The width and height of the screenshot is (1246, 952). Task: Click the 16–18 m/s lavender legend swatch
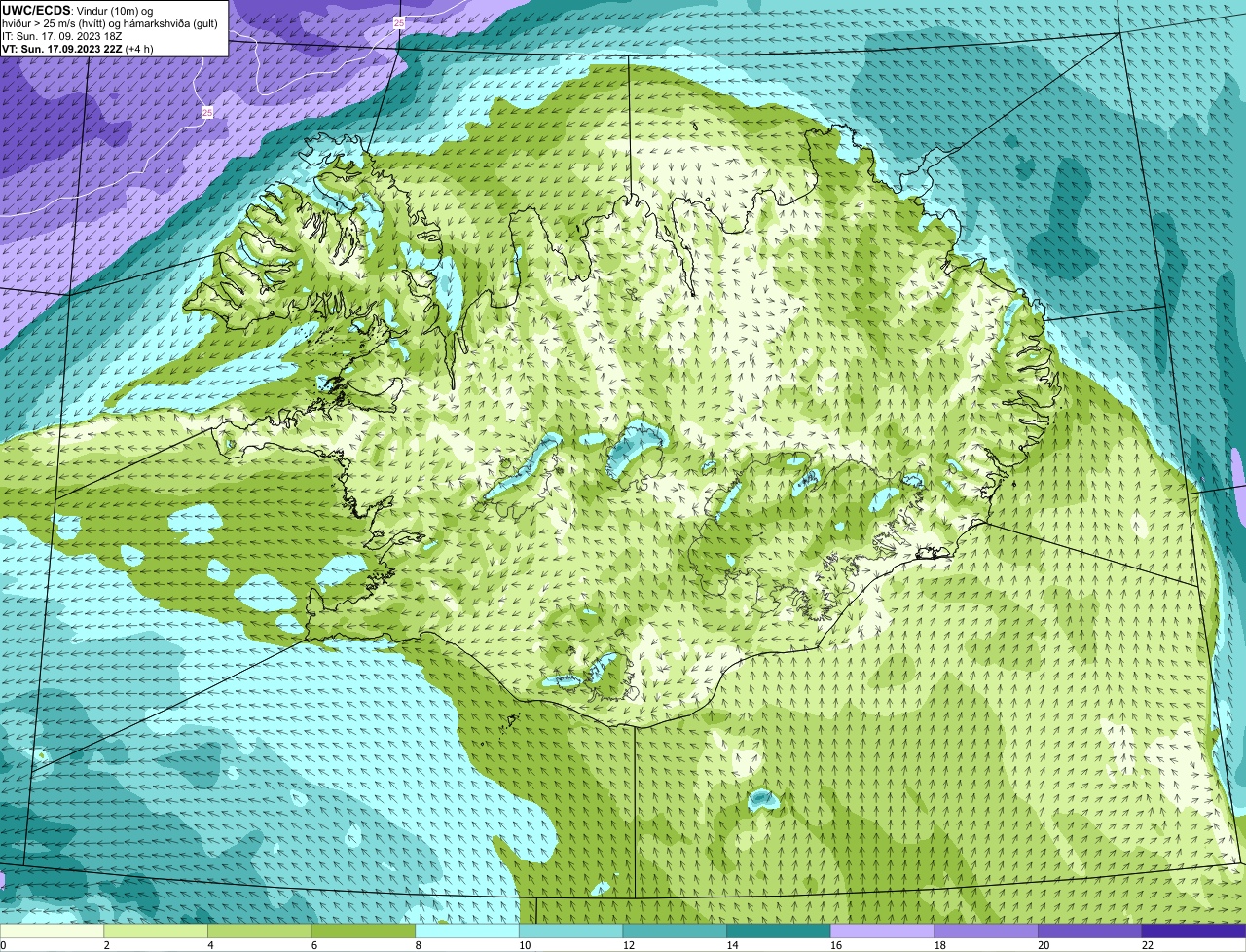tap(882, 931)
